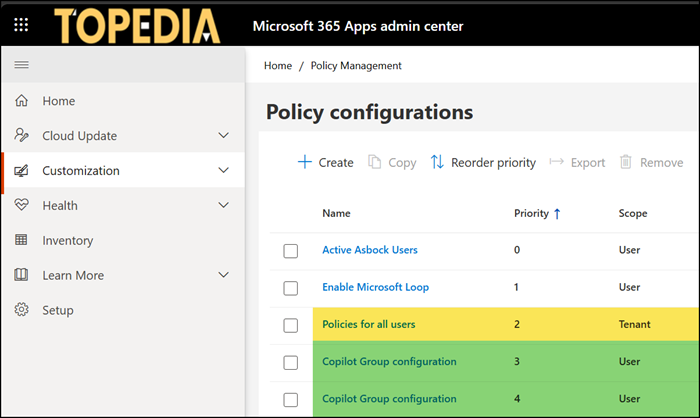Expand the Cloud Update chevron
This screenshot has height=418, width=700.
pyautogui.click(x=224, y=135)
